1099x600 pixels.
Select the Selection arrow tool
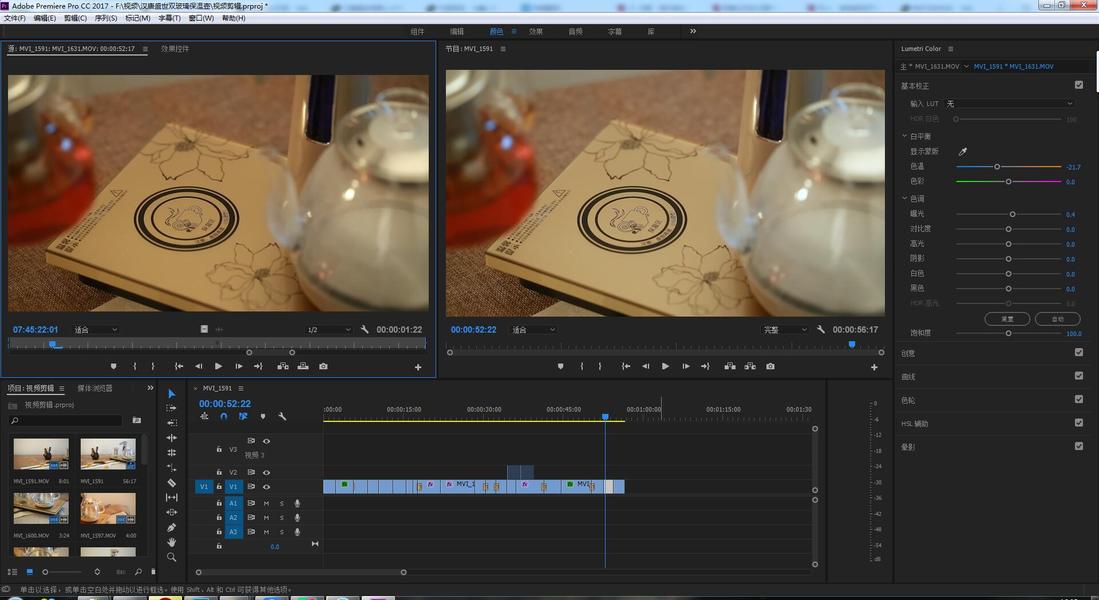(172, 393)
